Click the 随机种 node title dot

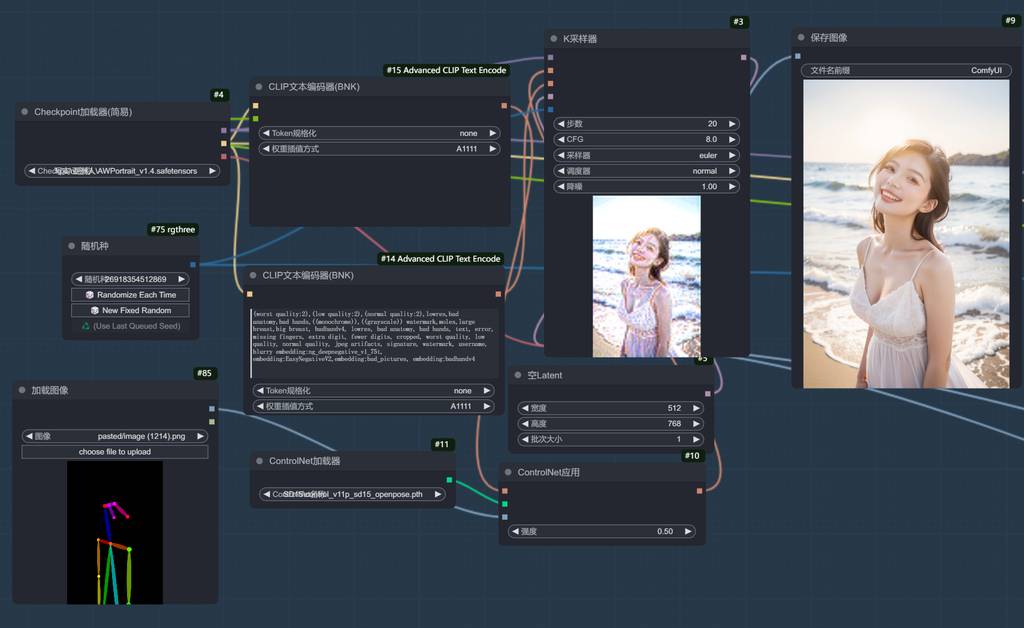tap(72, 246)
